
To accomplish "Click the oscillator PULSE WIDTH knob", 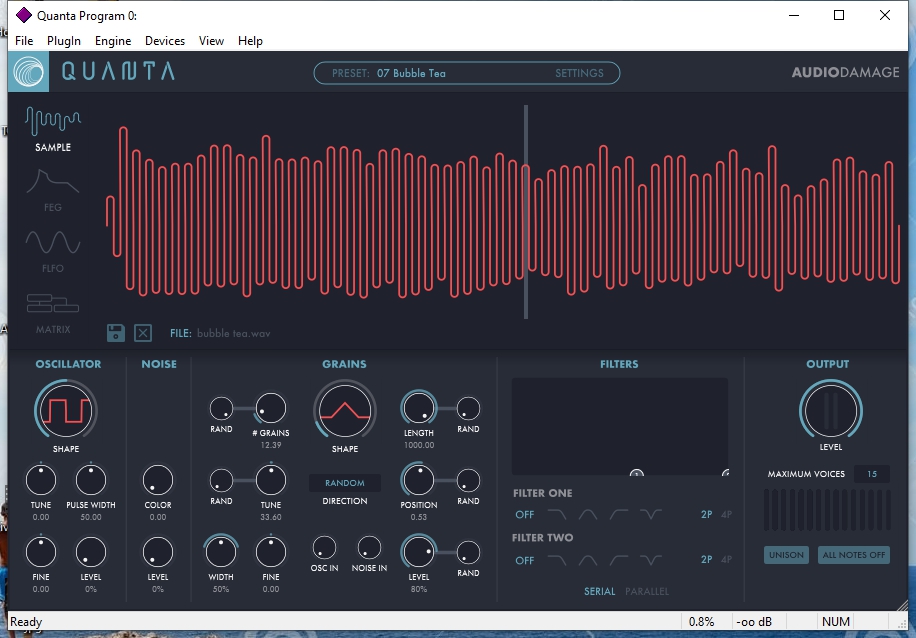I will tap(91, 480).
